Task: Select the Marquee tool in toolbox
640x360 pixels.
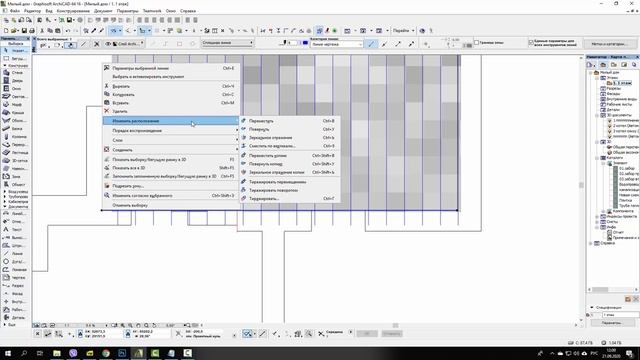Action: (15, 58)
